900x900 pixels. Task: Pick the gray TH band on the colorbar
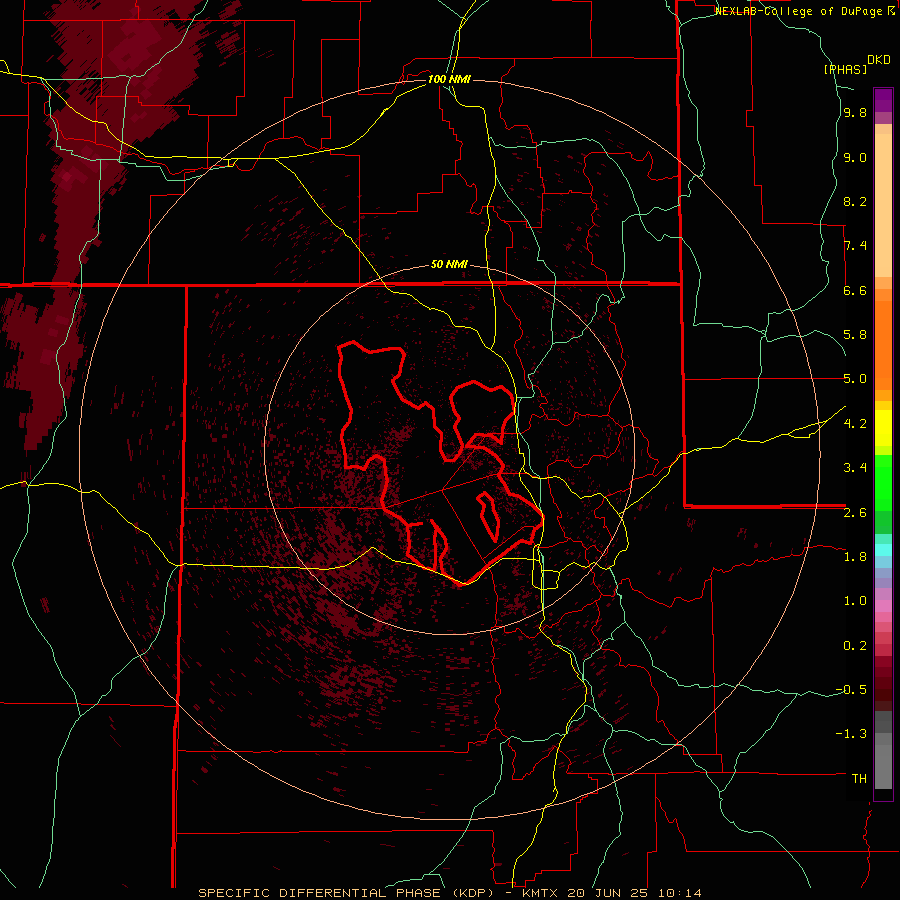[x=883, y=767]
